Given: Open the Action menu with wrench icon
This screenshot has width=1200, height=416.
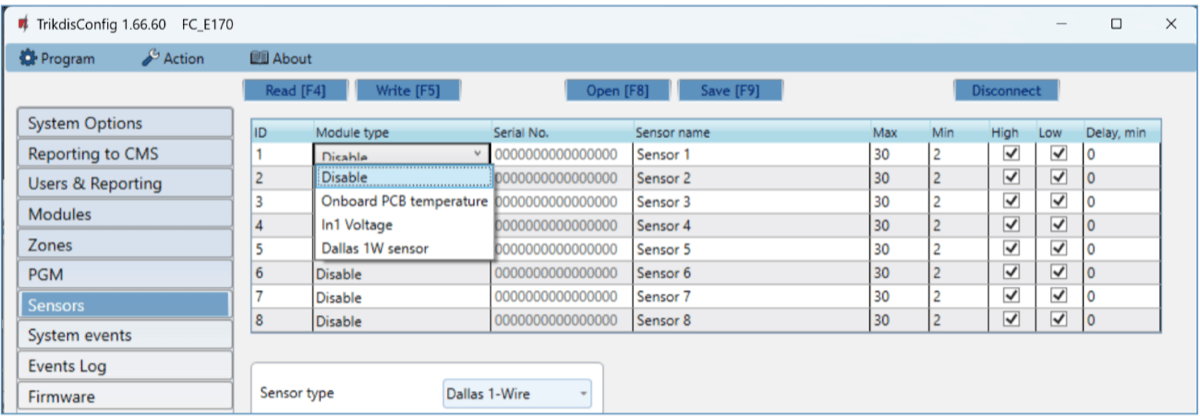Looking at the screenshot, I should (172, 59).
